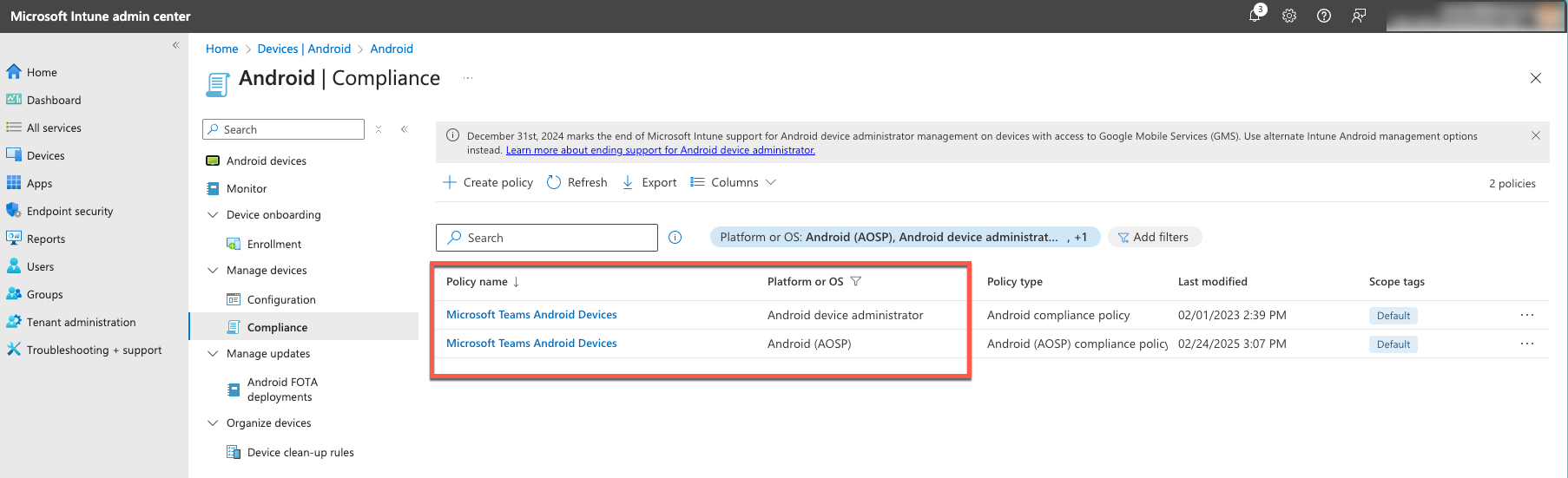Click the info icon beside policy search
Image resolution: width=1568 pixels, height=478 pixels.
click(675, 238)
